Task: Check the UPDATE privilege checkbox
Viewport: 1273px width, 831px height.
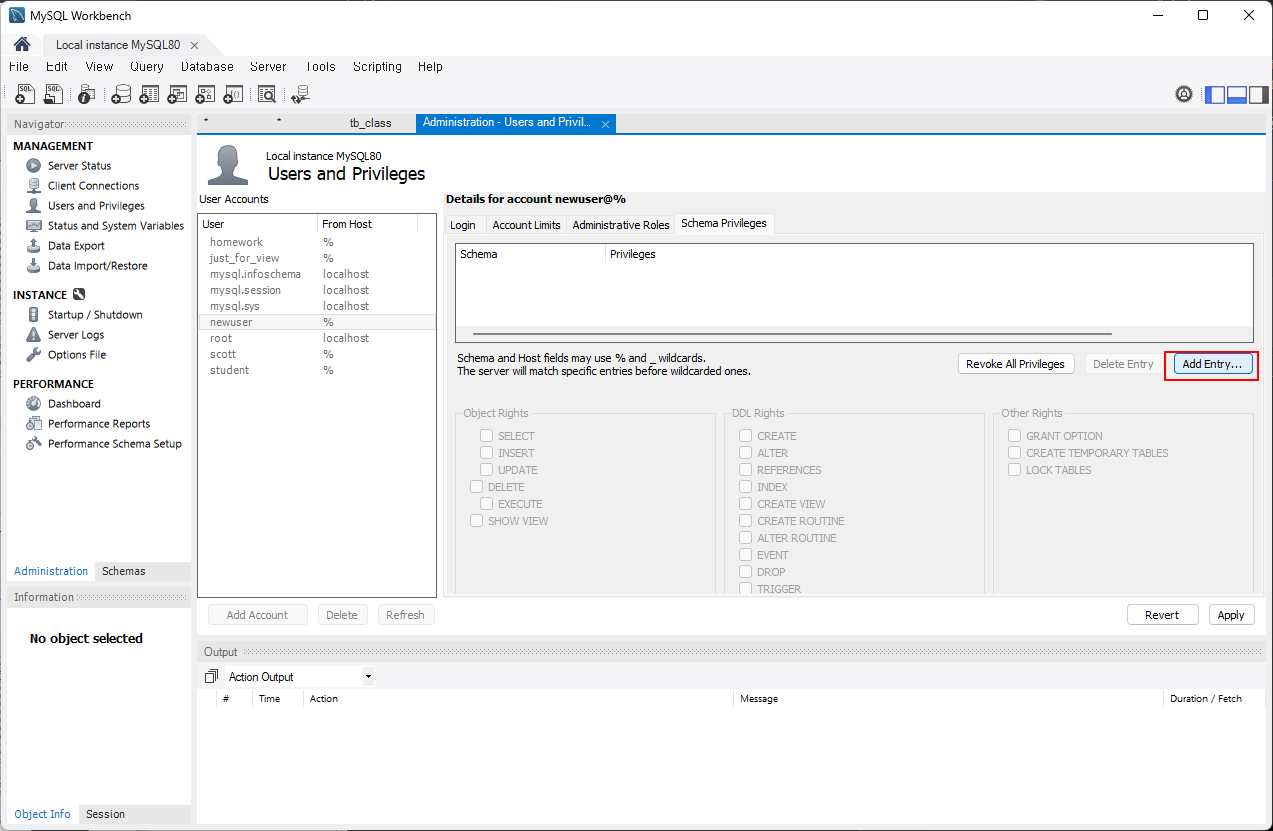Action: [x=487, y=470]
